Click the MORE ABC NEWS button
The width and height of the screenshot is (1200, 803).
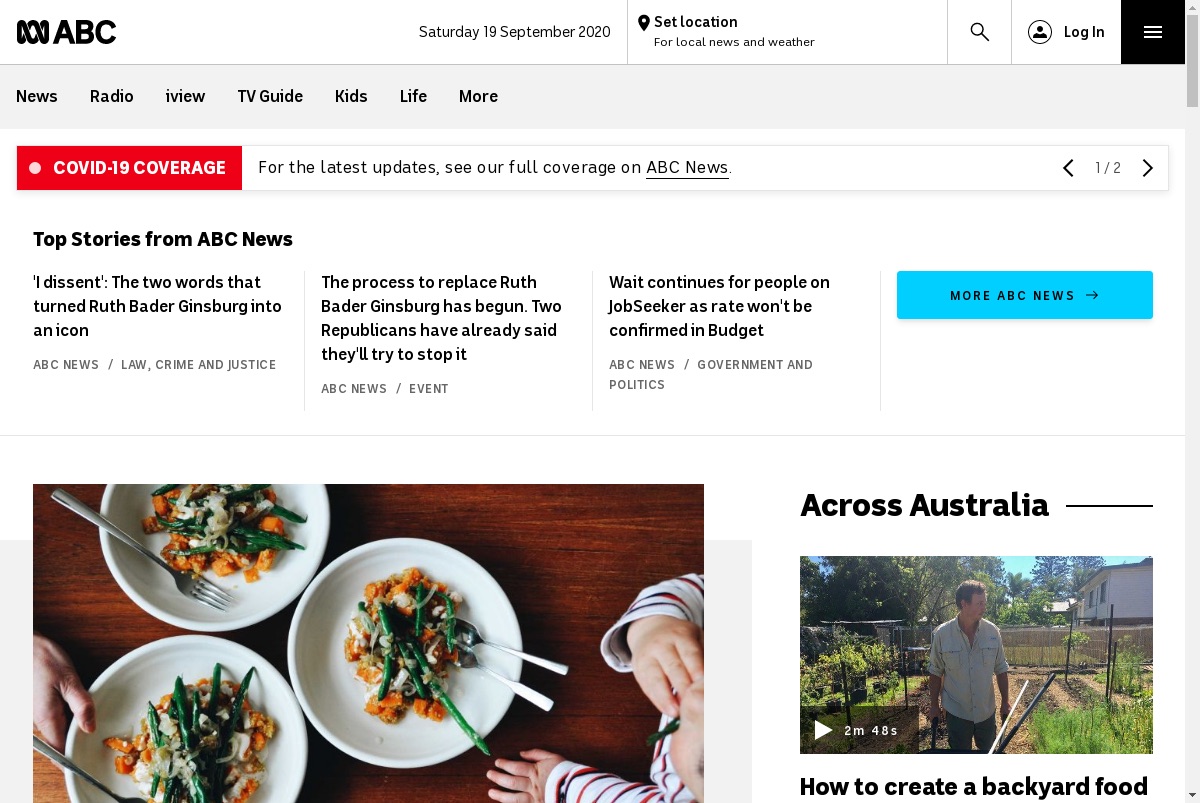pyautogui.click(x=1025, y=295)
